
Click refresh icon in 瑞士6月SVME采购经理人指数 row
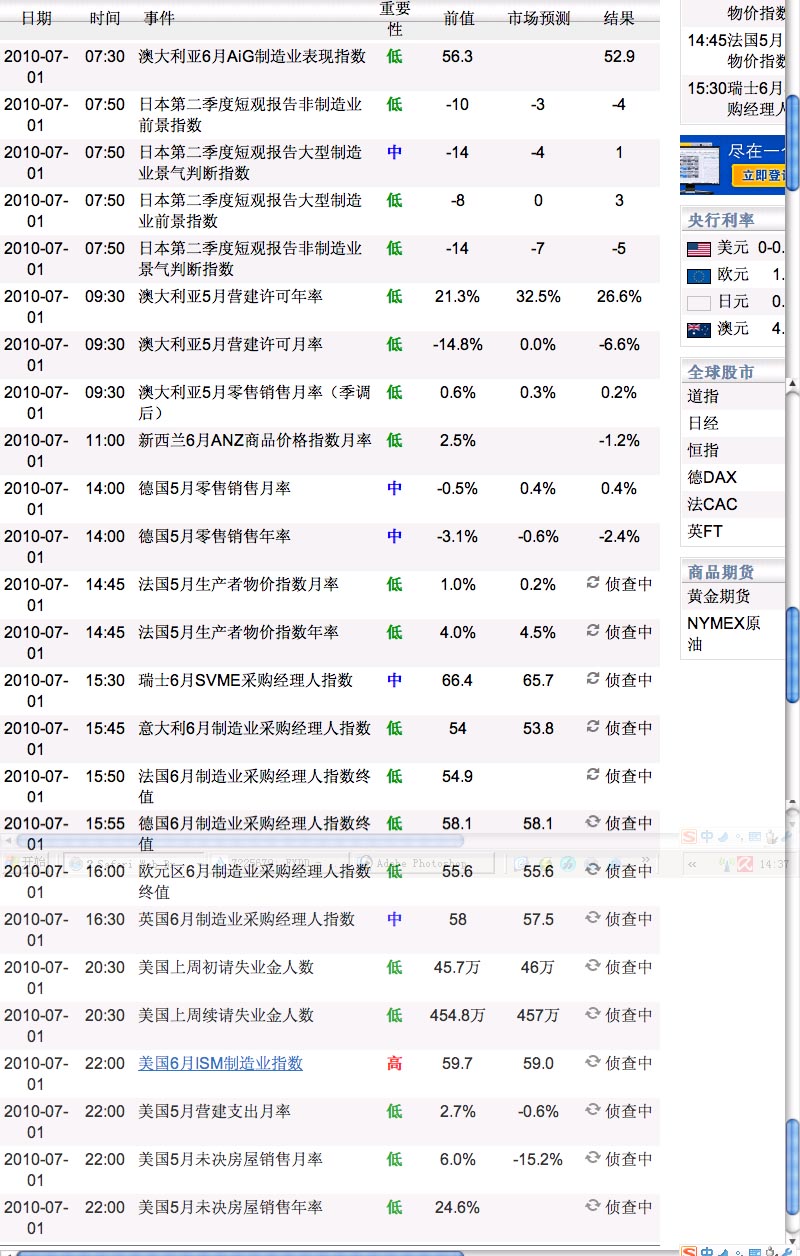point(593,678)
